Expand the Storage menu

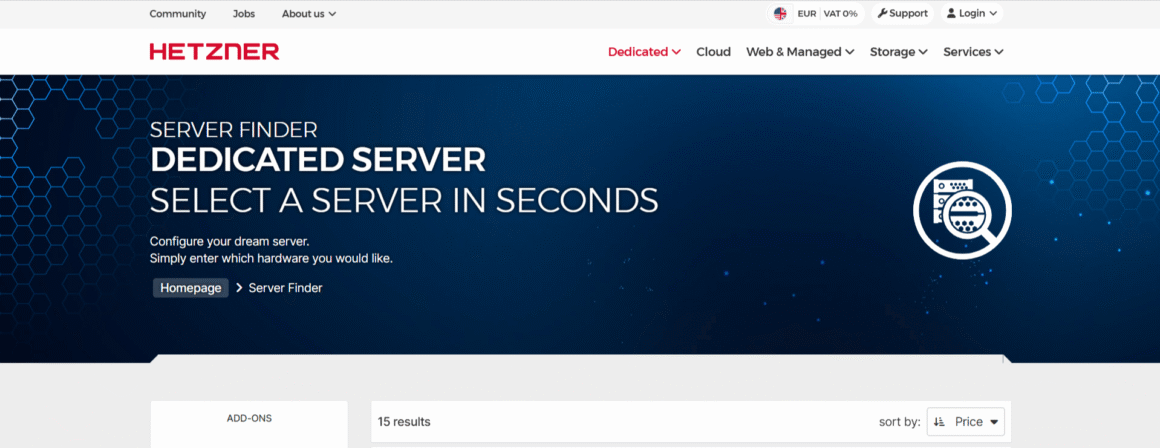(899, 52)
